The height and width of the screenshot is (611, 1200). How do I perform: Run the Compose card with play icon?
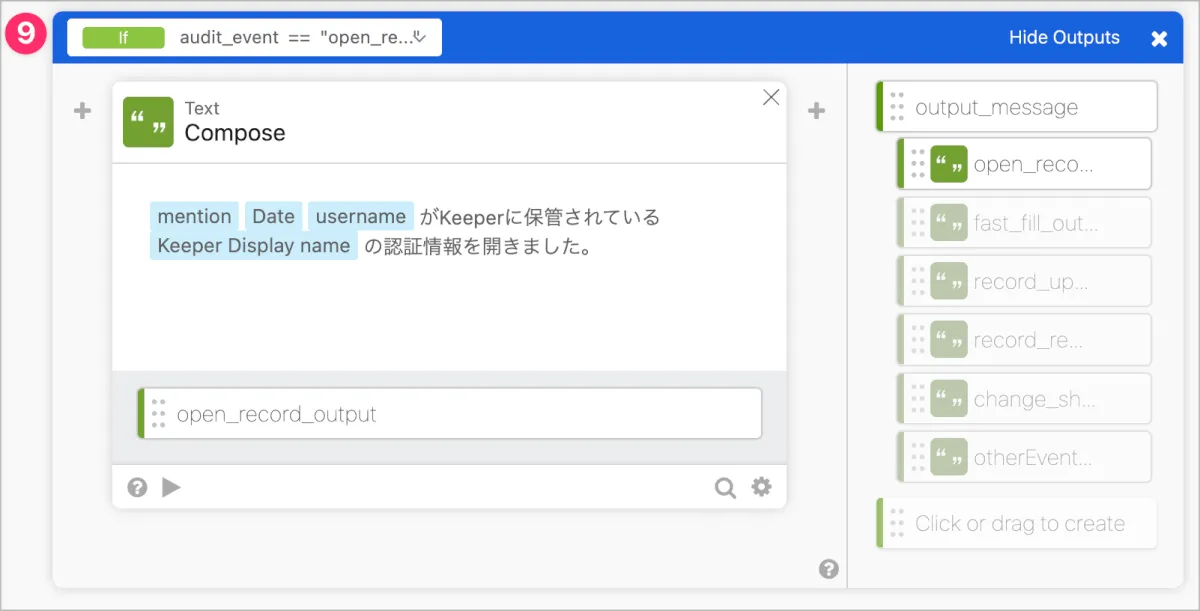coord(171,487)
